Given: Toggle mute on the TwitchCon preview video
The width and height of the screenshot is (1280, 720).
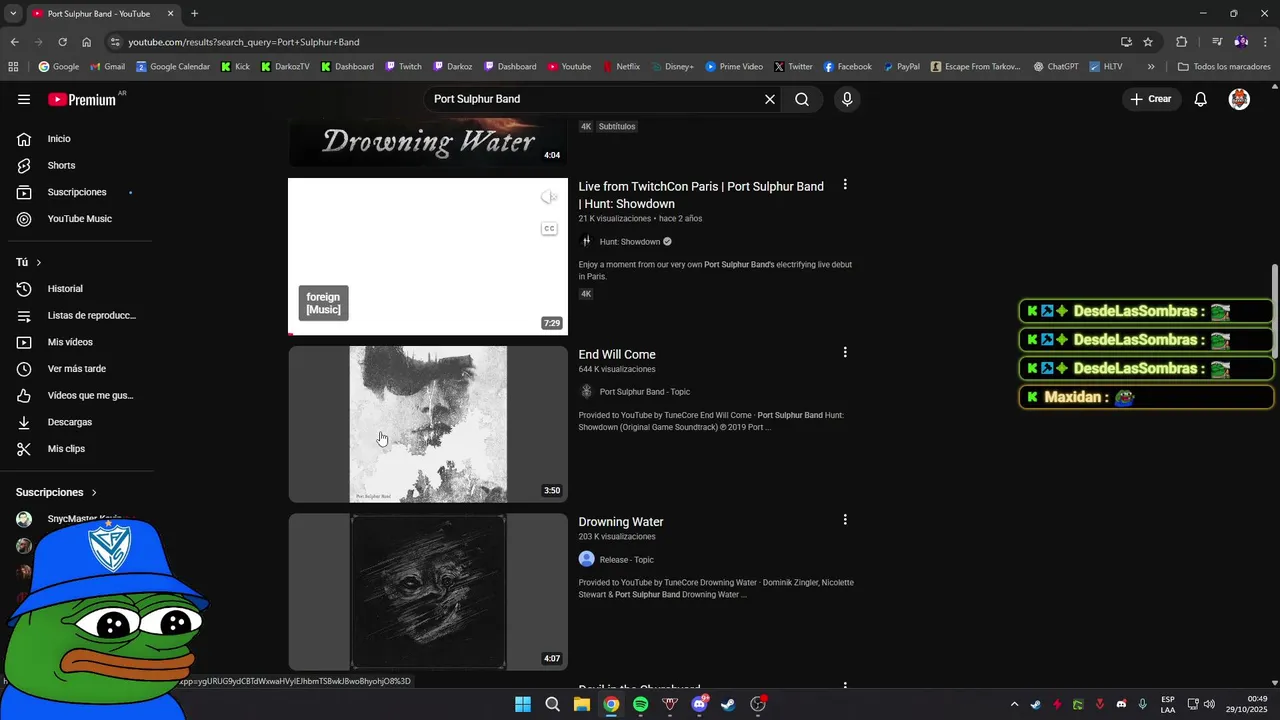Looking at the screenshot, I should coord(549,197).
